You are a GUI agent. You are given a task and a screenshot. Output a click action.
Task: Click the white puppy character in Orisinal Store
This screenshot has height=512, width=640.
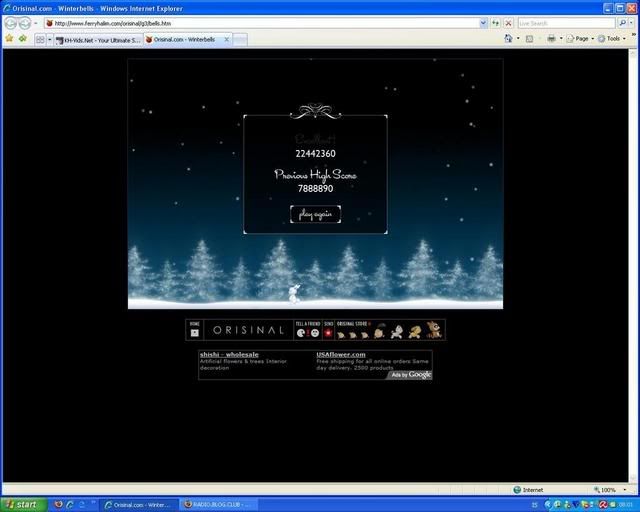tap(396, 332)
